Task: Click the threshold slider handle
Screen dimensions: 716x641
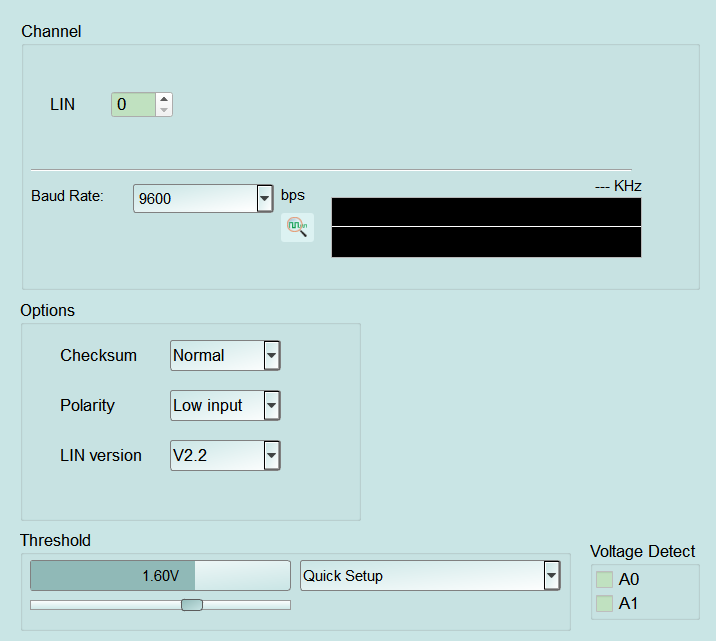Action: [192, 605]
